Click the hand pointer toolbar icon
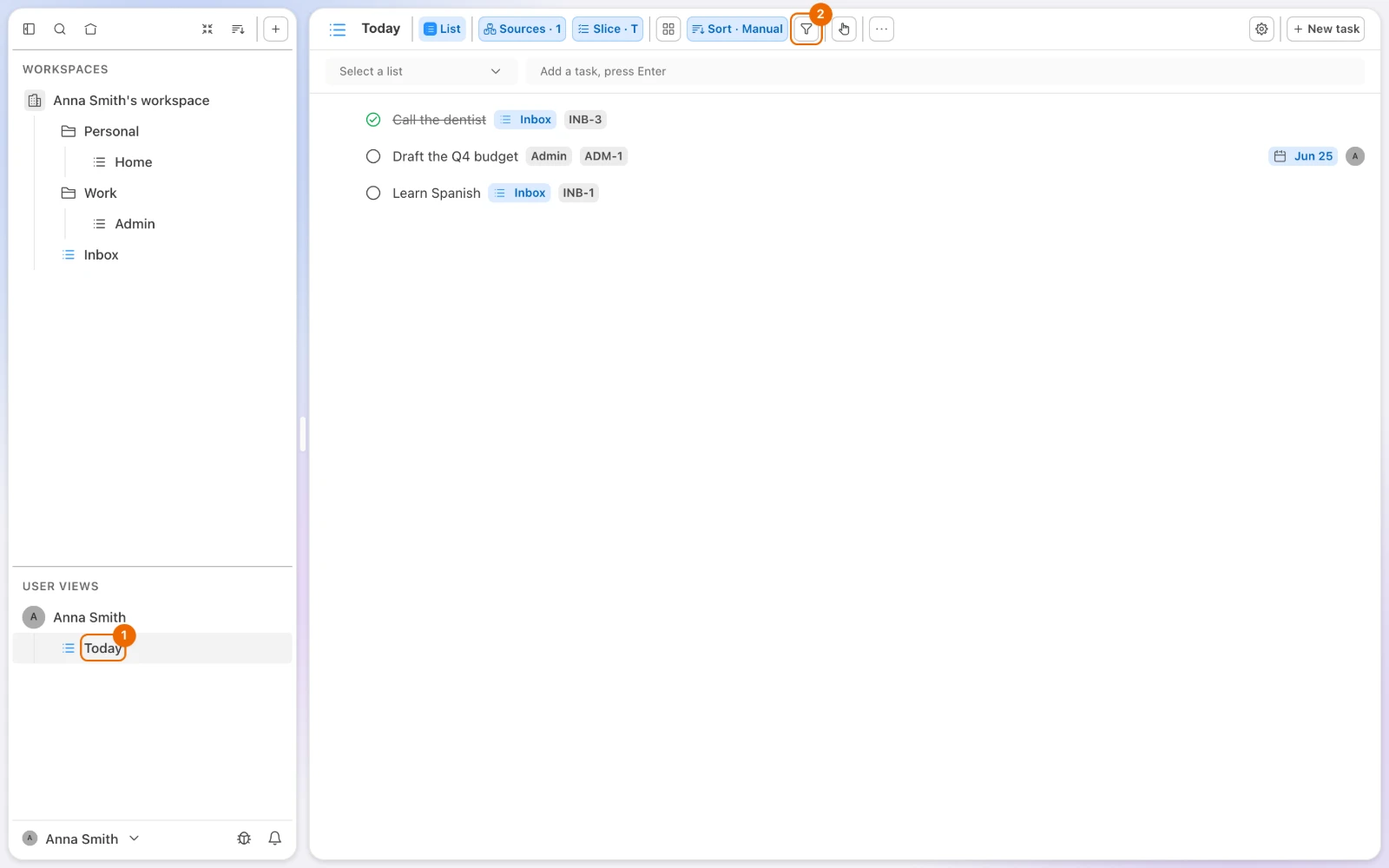Image resolution: width=1389 pixels, height=868 pixels. tap(844, 29)
